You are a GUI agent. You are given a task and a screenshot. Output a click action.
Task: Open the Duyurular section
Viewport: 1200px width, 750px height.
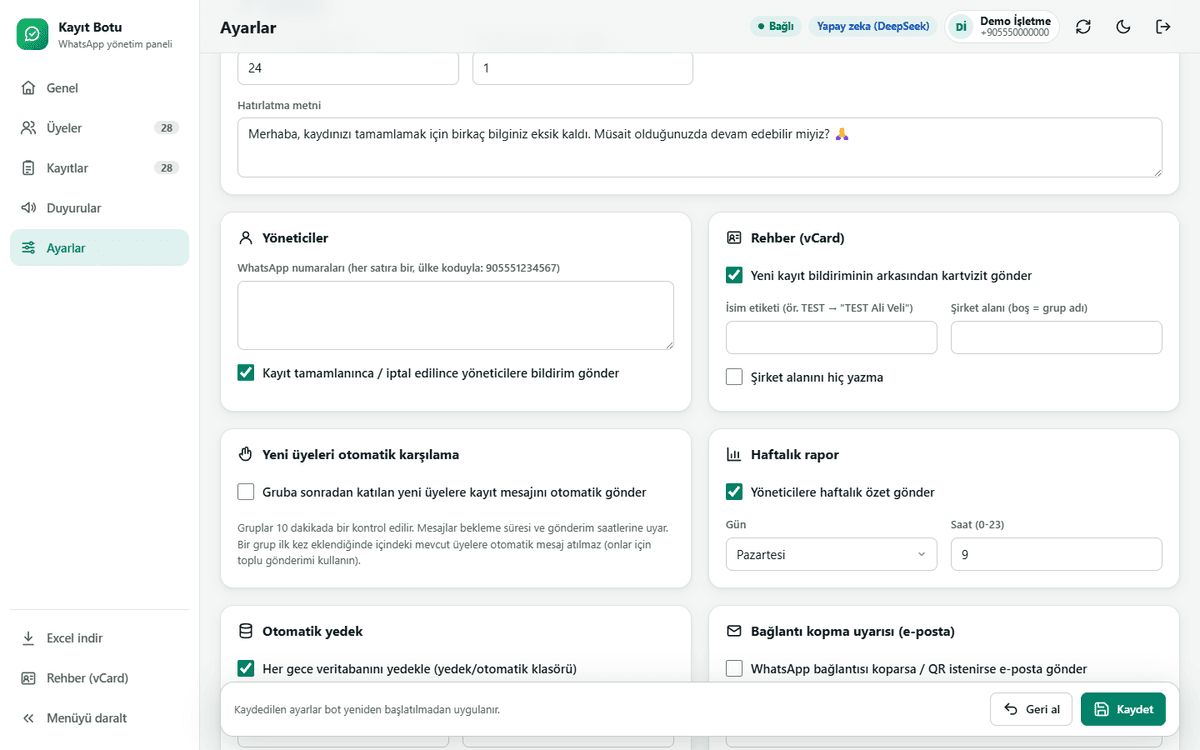click(x=99, y=208)
